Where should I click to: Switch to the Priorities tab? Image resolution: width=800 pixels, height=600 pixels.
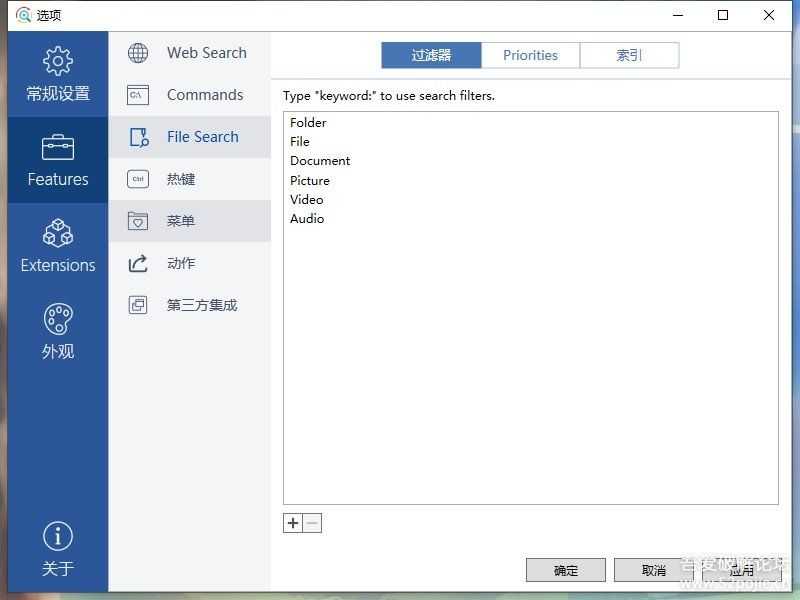click(530, 55)
